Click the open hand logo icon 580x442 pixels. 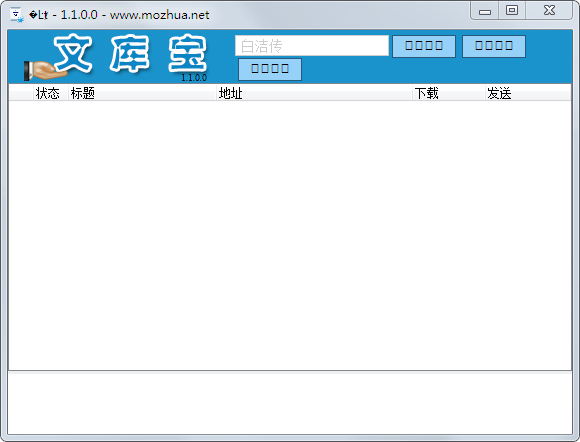44,70
